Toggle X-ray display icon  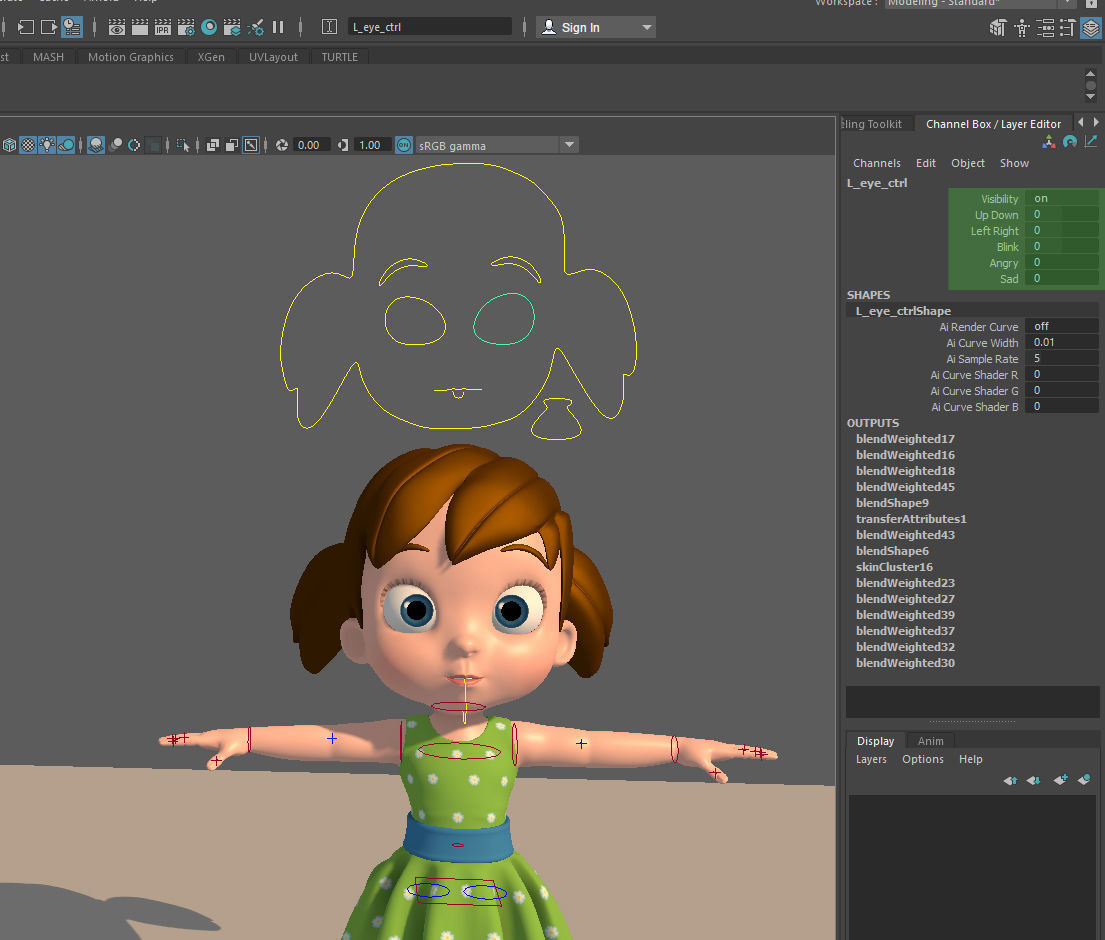point(213,145)
